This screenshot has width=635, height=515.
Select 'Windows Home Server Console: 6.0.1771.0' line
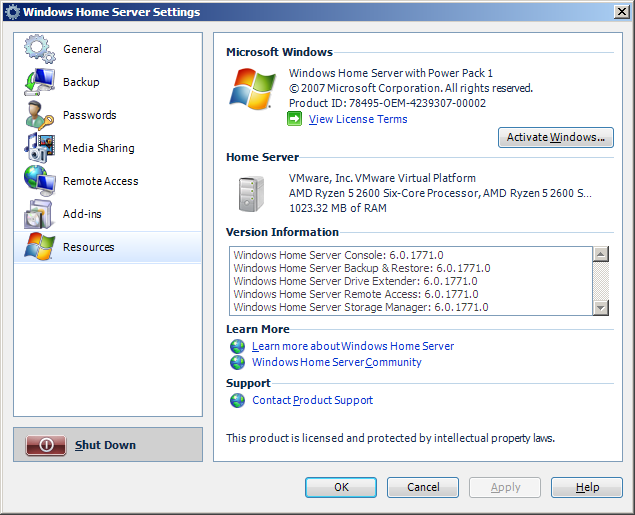(x=338, y=255)
